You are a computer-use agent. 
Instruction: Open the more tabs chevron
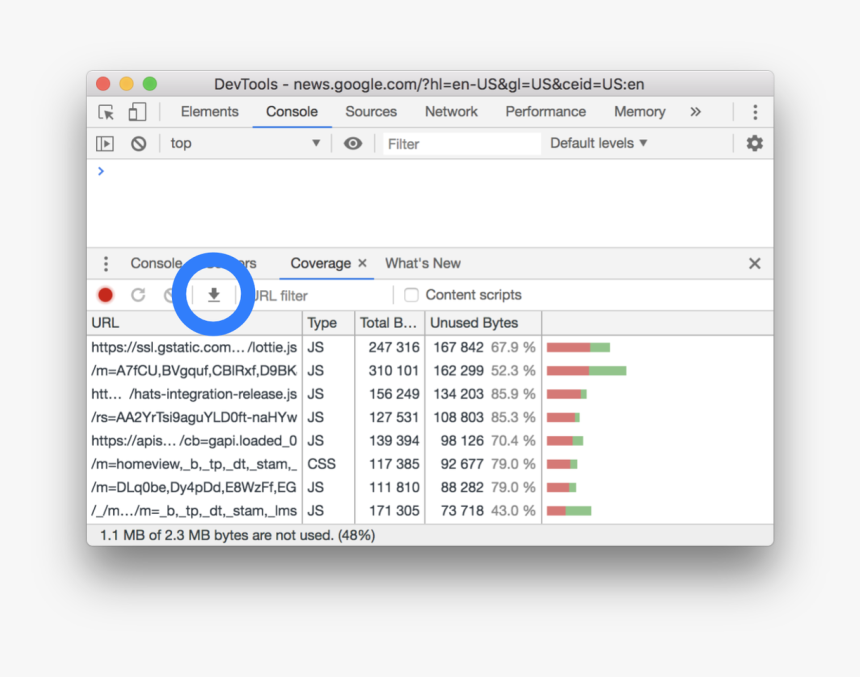click(x=695, y=112)
